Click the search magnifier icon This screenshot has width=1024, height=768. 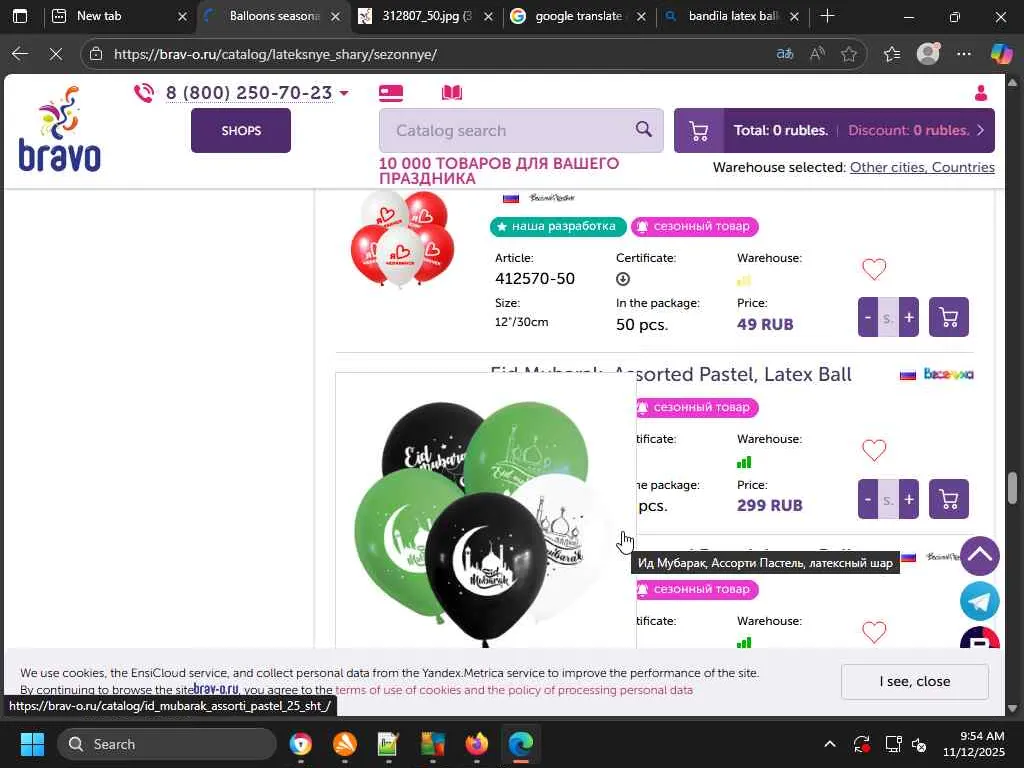(x=643, y=129)
